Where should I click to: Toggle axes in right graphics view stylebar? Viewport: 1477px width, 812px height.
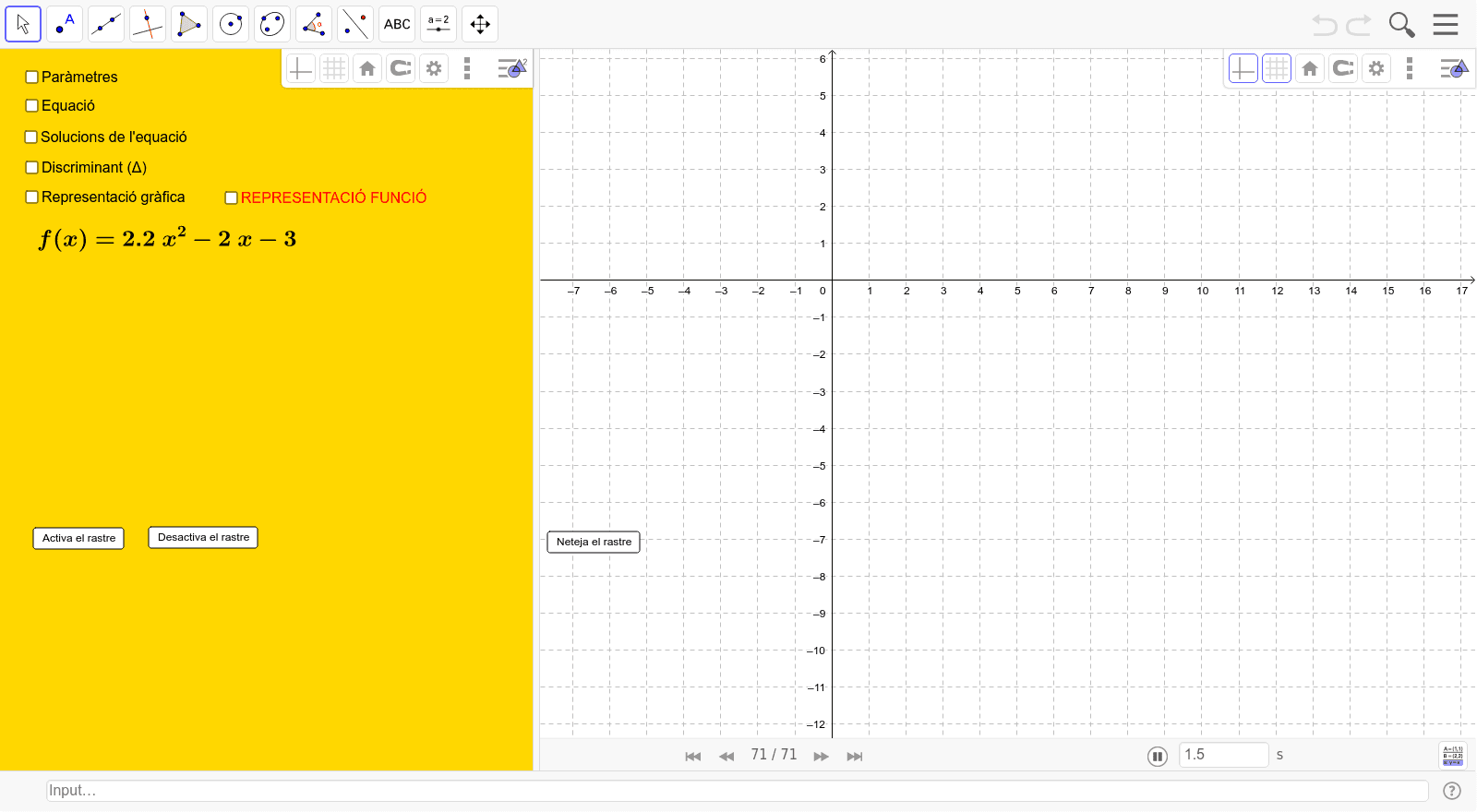pos(1243,68)
